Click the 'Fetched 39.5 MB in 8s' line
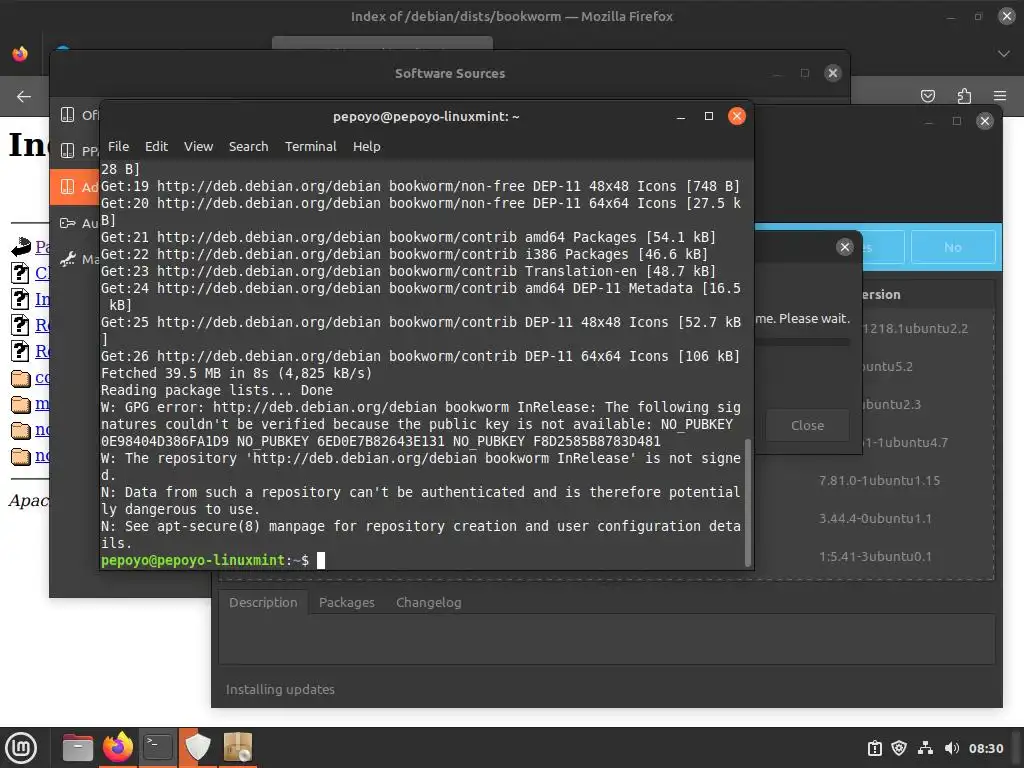 pos(236,373)
